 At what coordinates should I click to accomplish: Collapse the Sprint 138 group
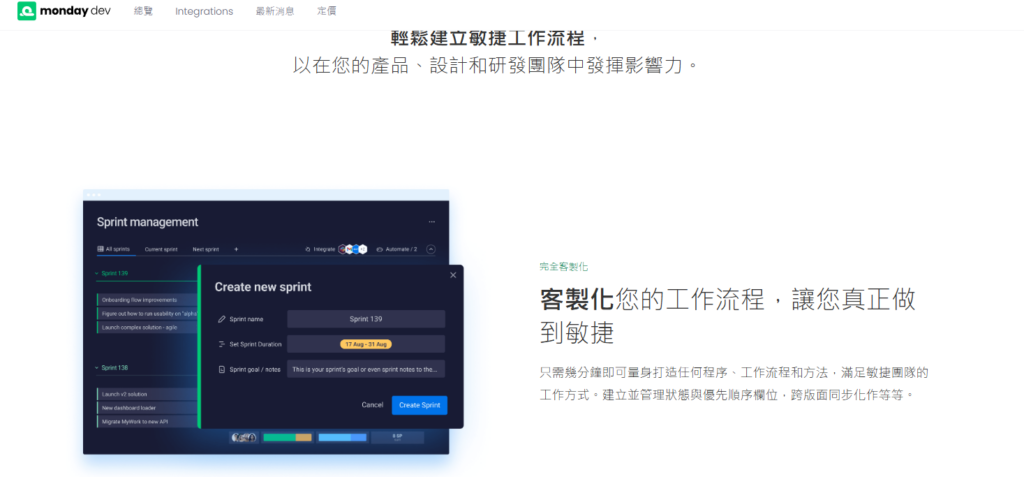[98, 368]
